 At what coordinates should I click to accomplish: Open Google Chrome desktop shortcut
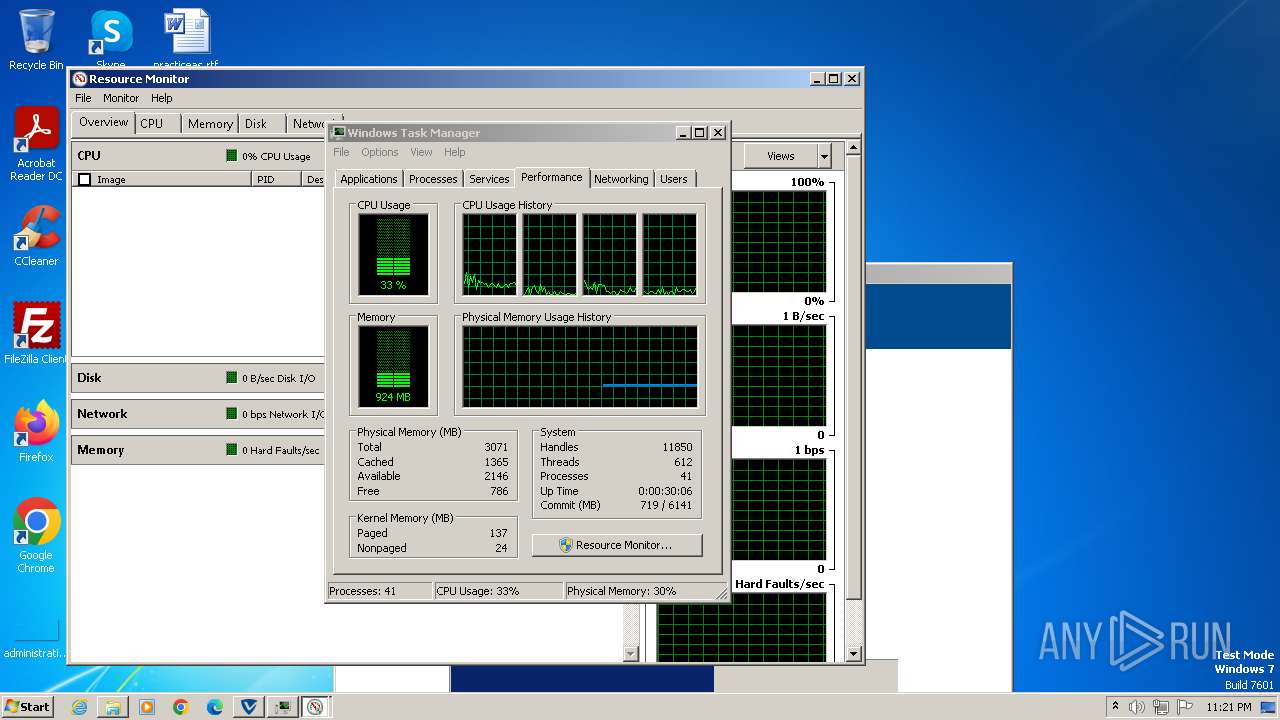pyautogui.click(x=36, y=535)
